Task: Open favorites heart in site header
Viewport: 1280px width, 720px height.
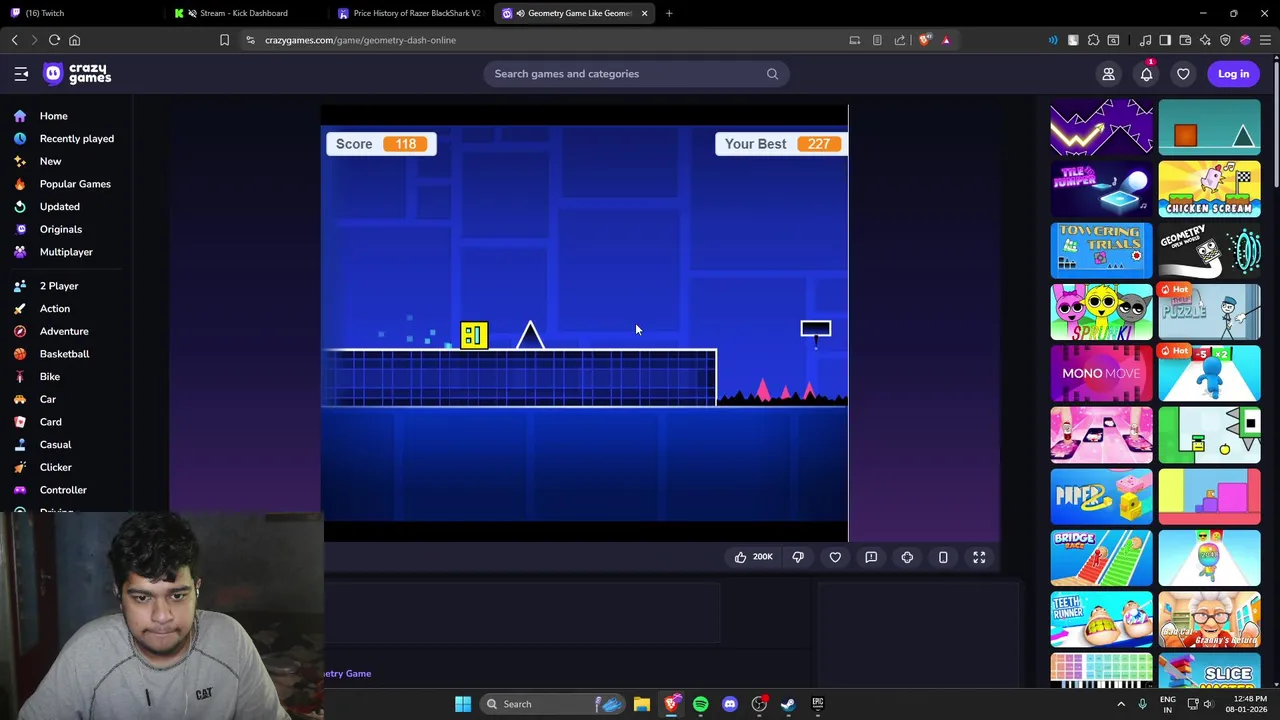Action: point(1183,74)
